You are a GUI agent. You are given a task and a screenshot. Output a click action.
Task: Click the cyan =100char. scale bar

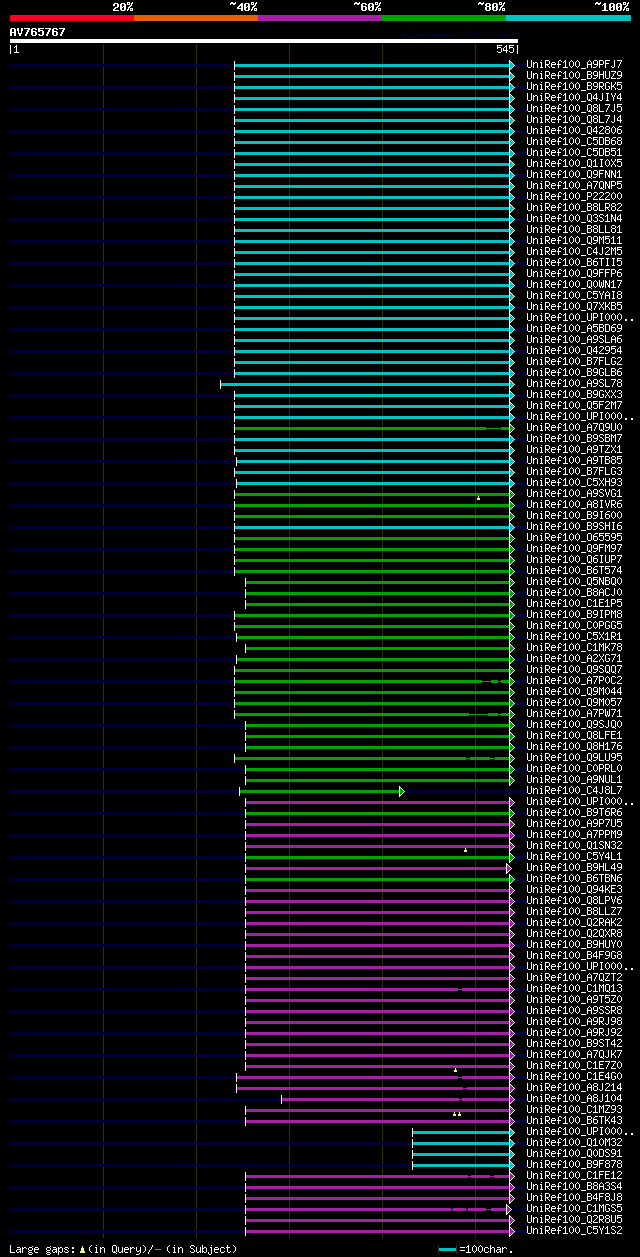[x=447, y=1249]
